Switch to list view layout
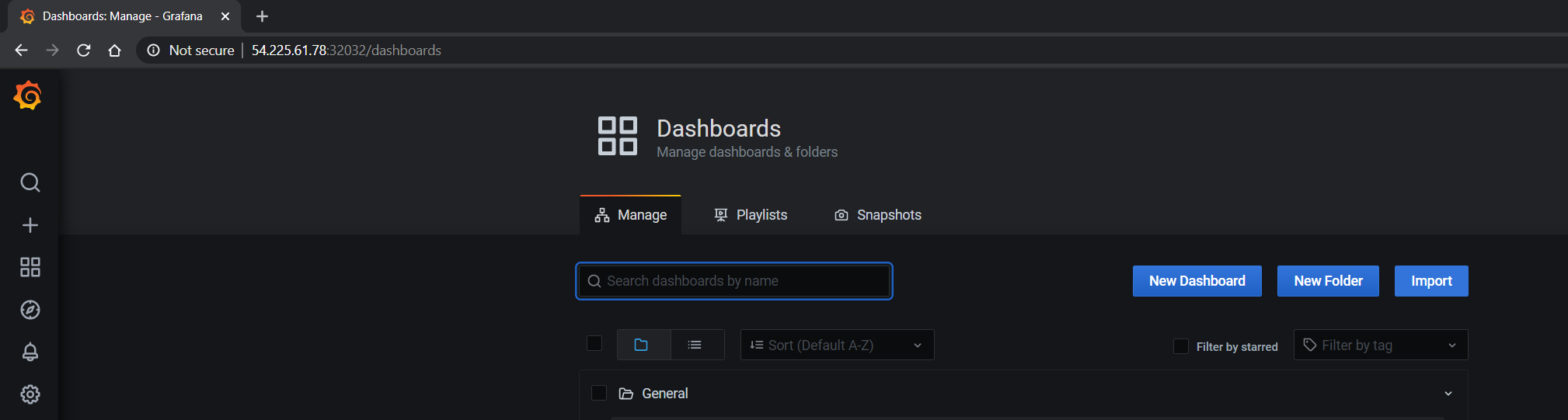1568x420 pixels. (695, 345)
